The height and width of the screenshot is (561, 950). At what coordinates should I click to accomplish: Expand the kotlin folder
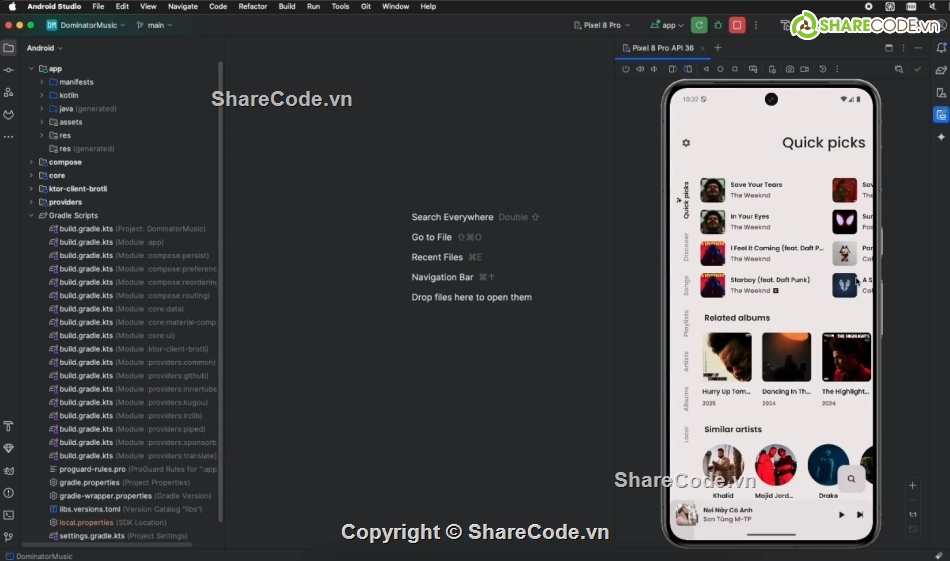coord(42,95)
